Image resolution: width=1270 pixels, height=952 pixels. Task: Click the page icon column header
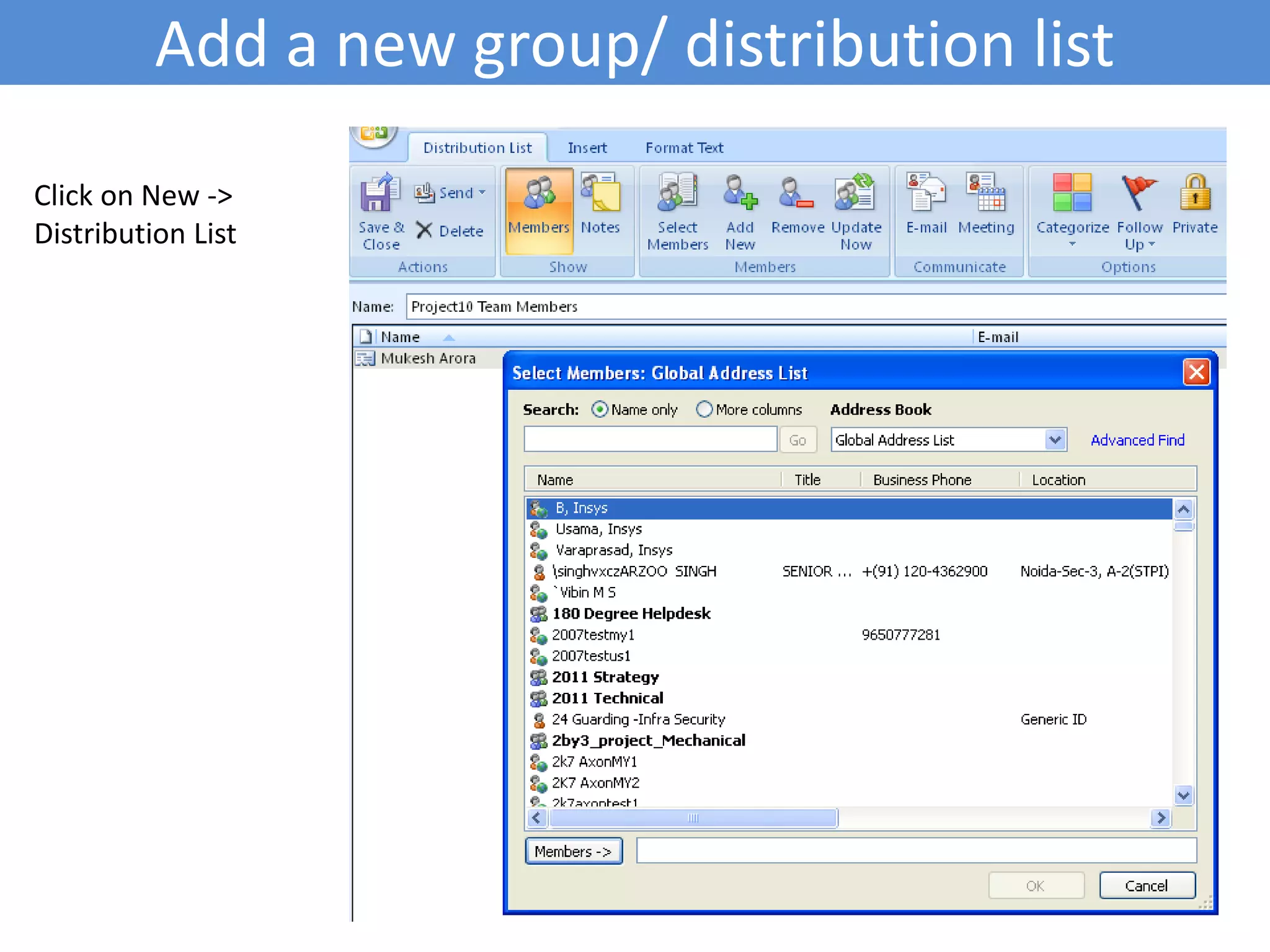pos(366,337)
